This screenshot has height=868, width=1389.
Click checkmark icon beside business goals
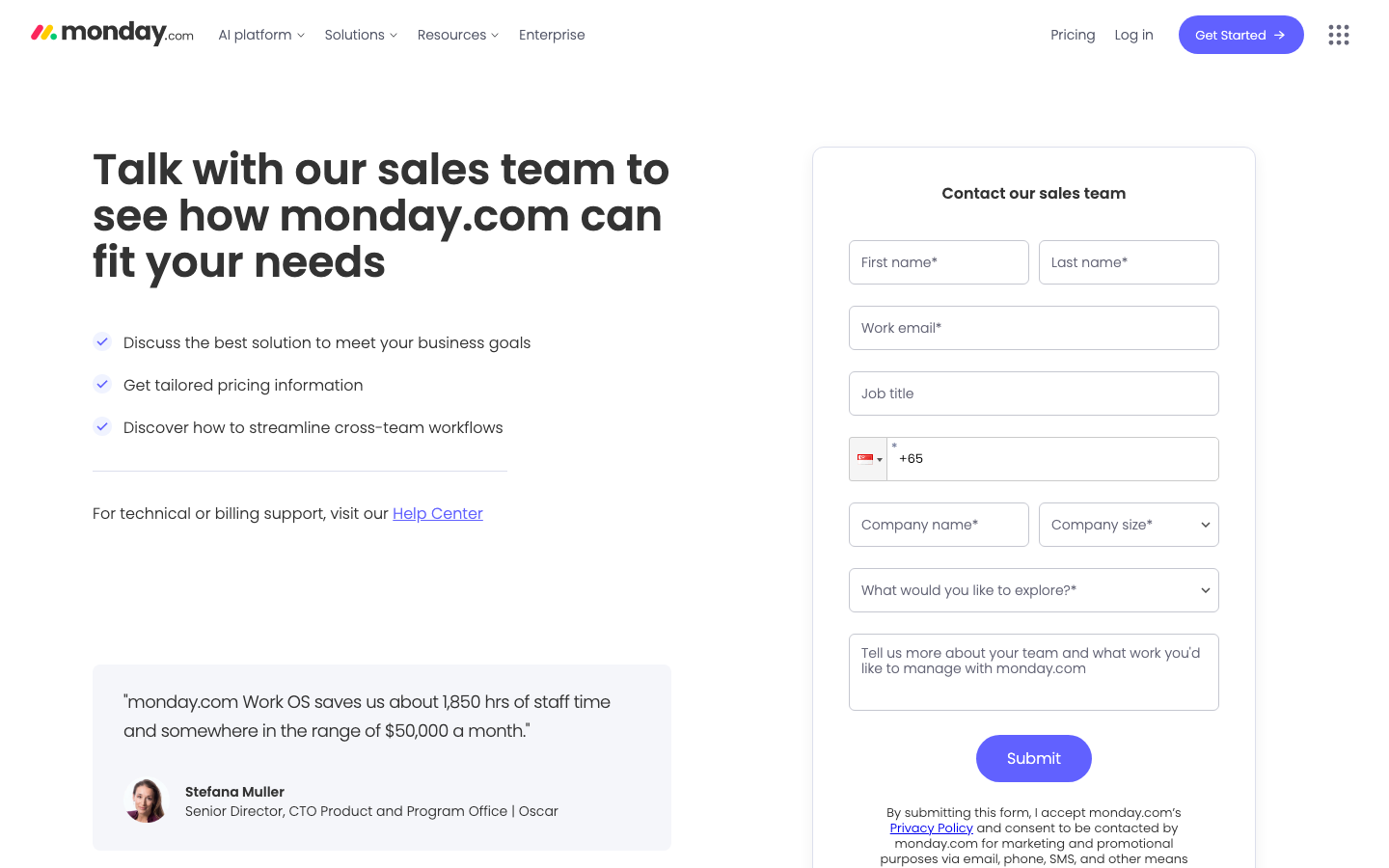click(102, 341)
